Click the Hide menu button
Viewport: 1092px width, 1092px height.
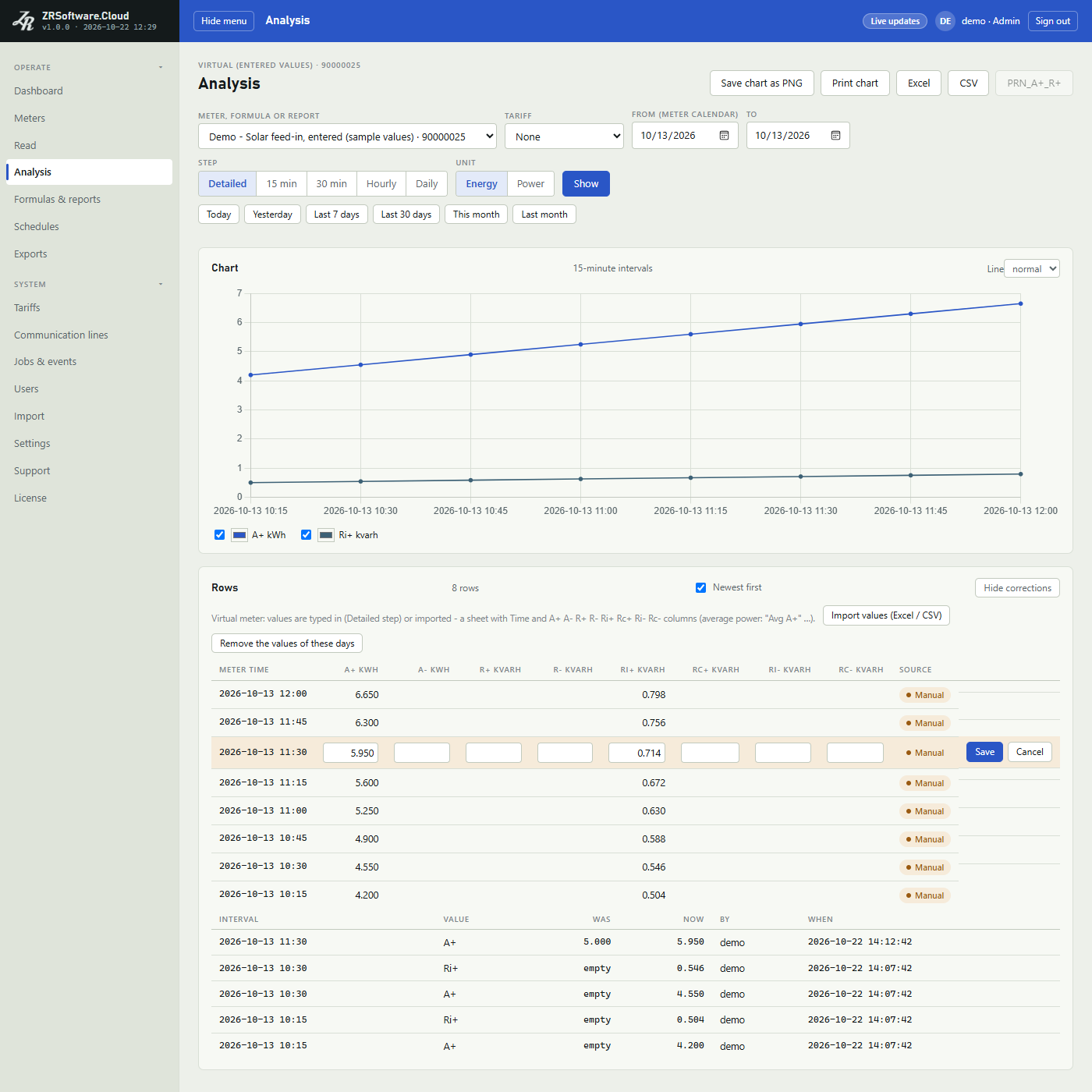(x=224, y=21)
